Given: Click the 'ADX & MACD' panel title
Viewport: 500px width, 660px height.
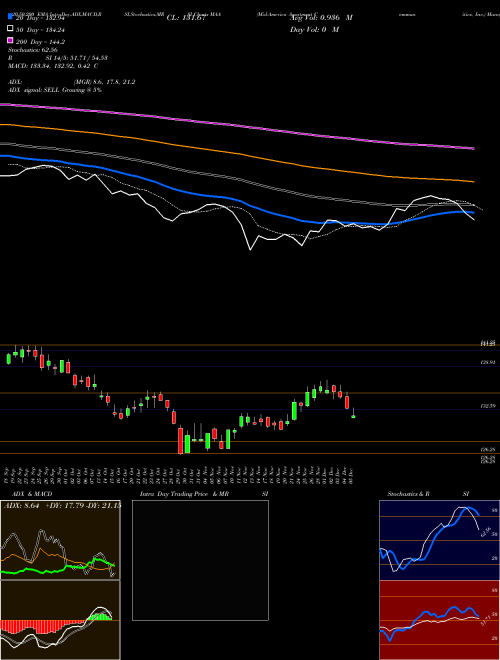Looking at the screenshot, I should click(x=32, y=494).
